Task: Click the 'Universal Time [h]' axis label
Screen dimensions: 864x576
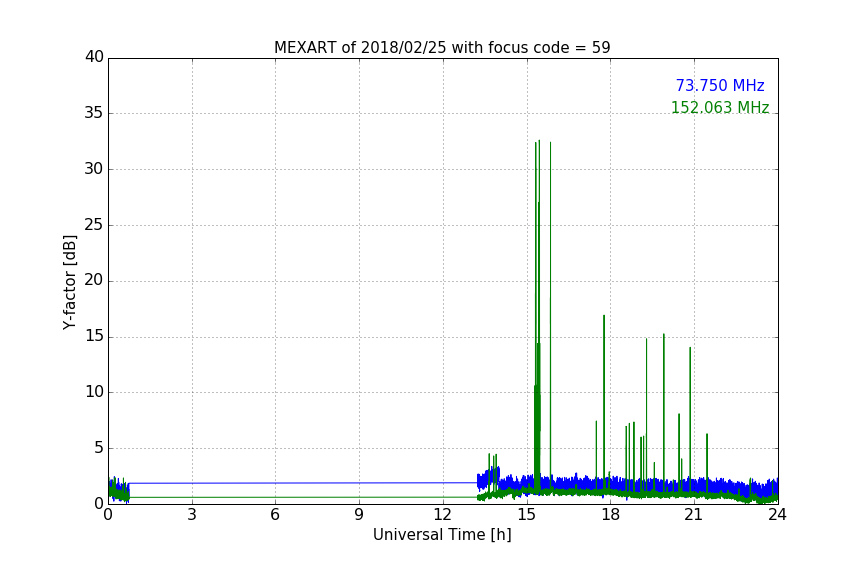Action: click(442, 535)
